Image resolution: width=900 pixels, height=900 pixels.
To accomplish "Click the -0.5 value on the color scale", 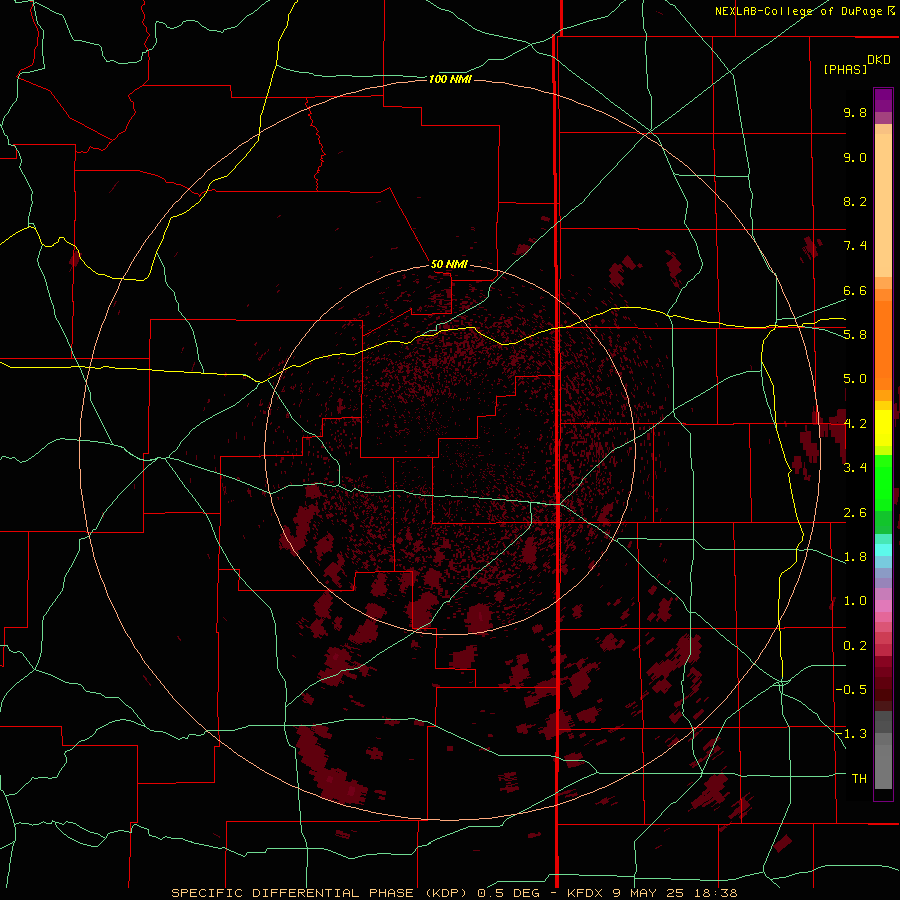I will tap(851, 689).
